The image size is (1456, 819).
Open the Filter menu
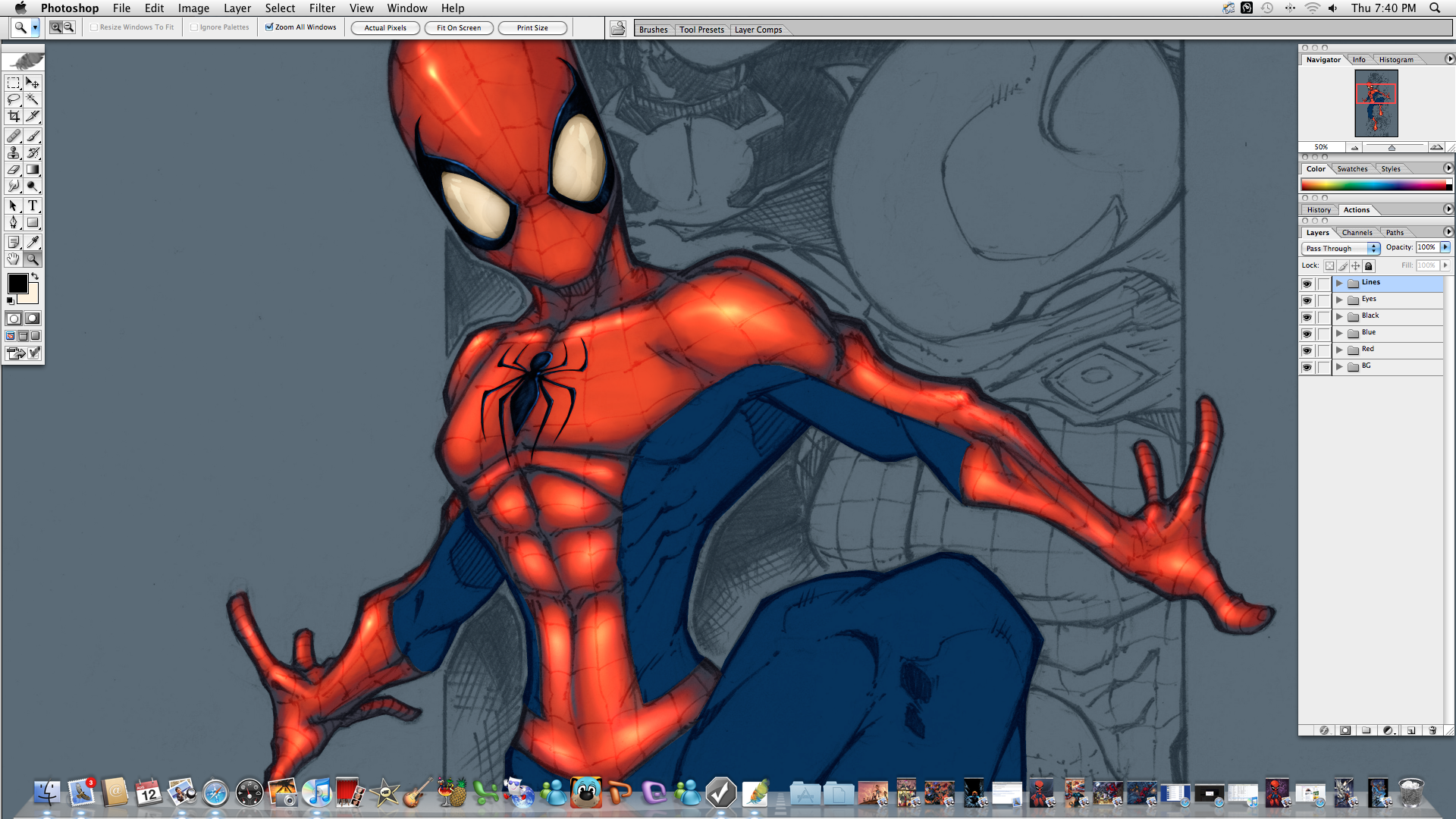coord(322,8)
